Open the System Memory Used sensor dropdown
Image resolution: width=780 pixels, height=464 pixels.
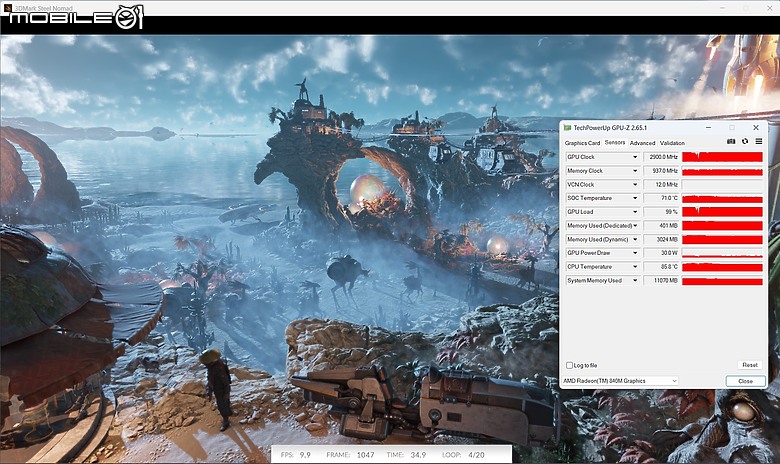(635, 281)
